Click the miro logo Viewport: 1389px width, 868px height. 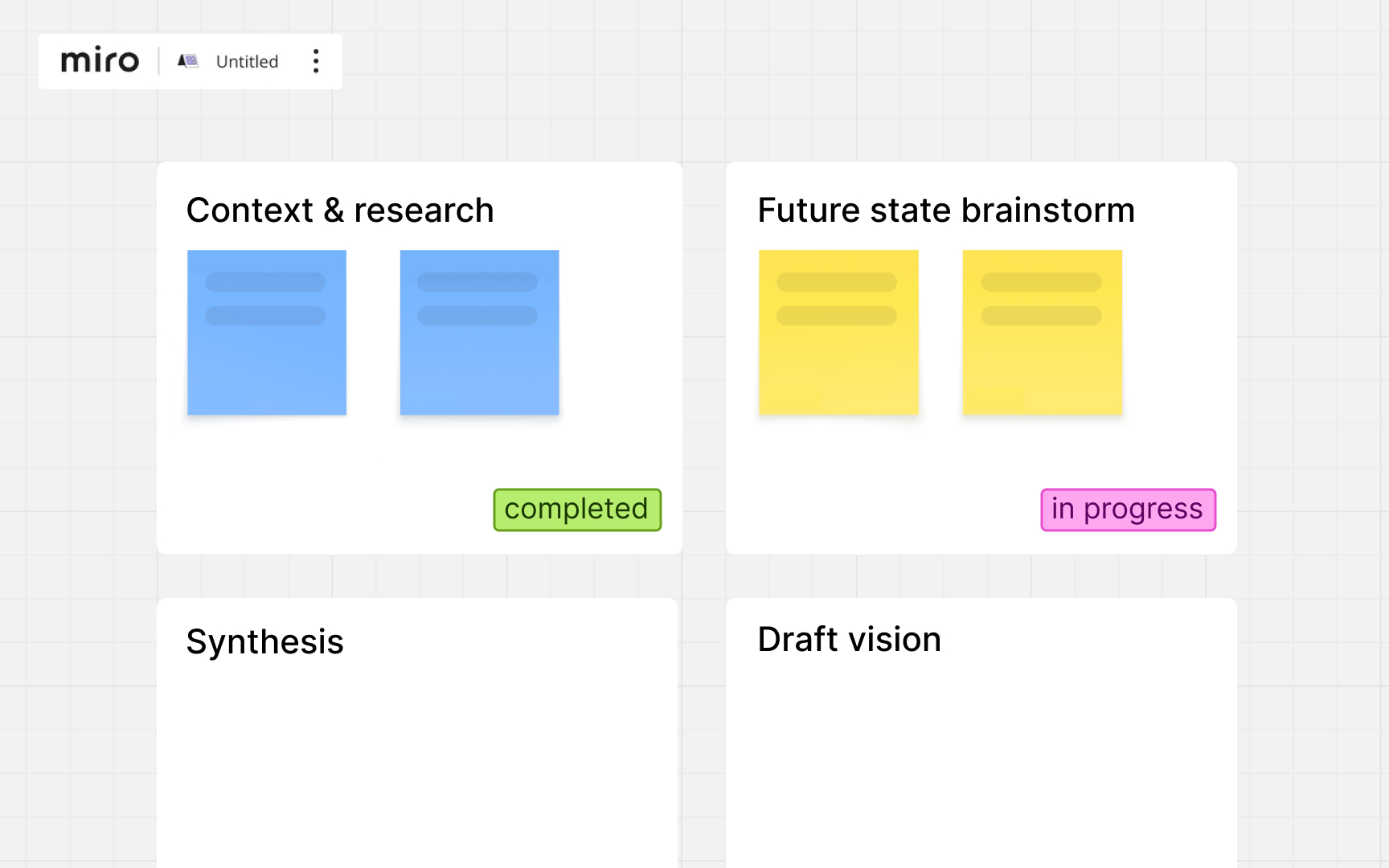point(100,61)
